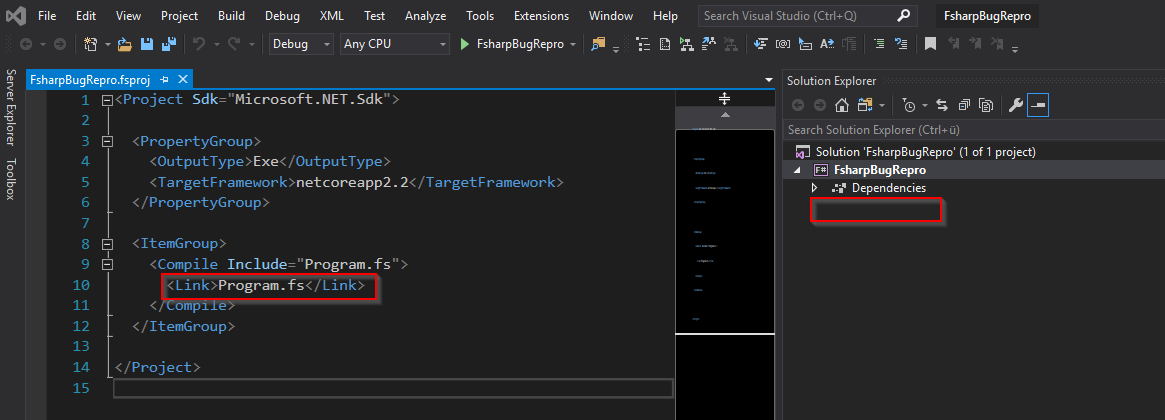Click the New Project toolbar icon
1165x420 pixels.
pyautogui.click(x=91, y=45)
